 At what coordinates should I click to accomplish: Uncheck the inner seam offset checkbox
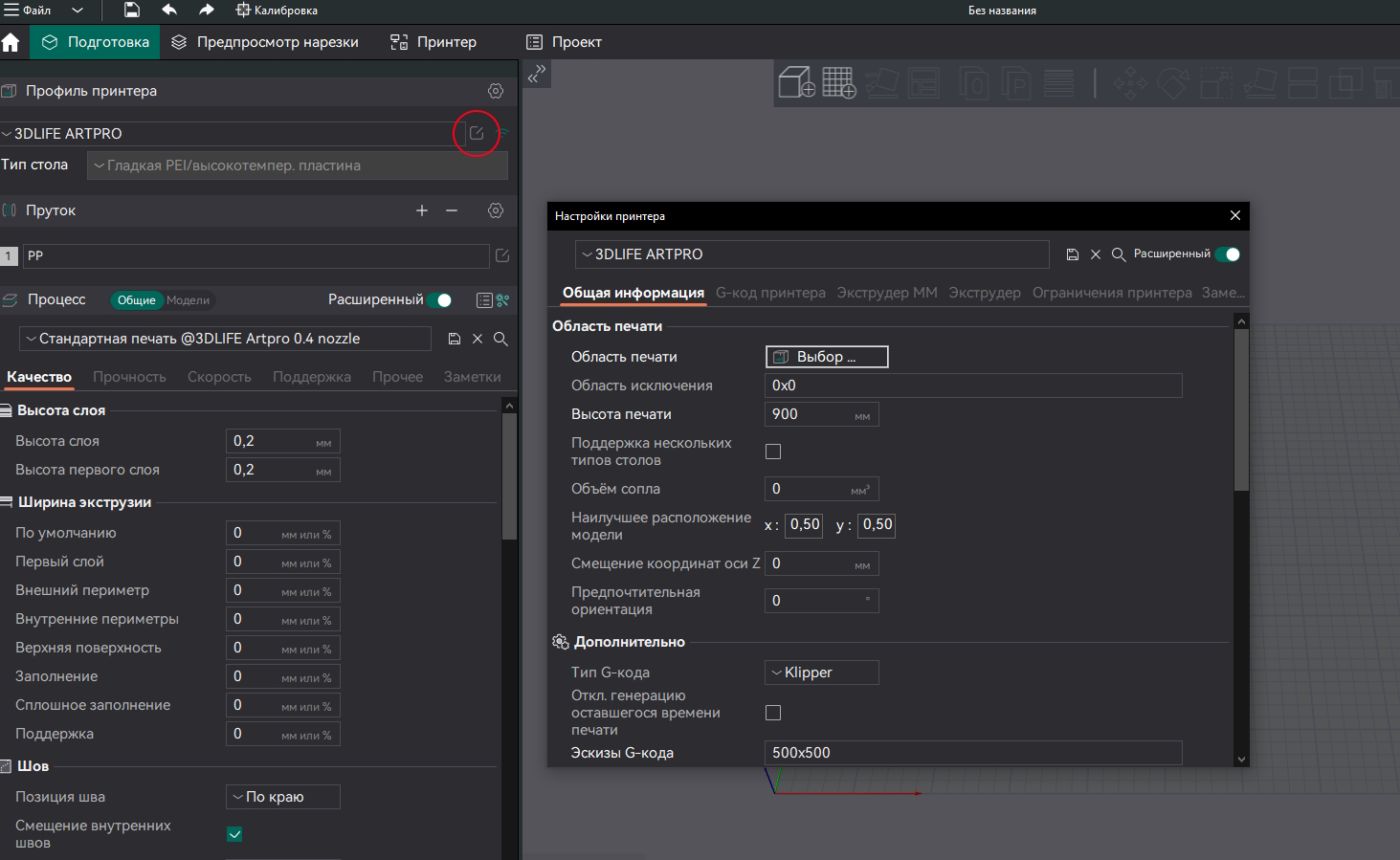234,834
